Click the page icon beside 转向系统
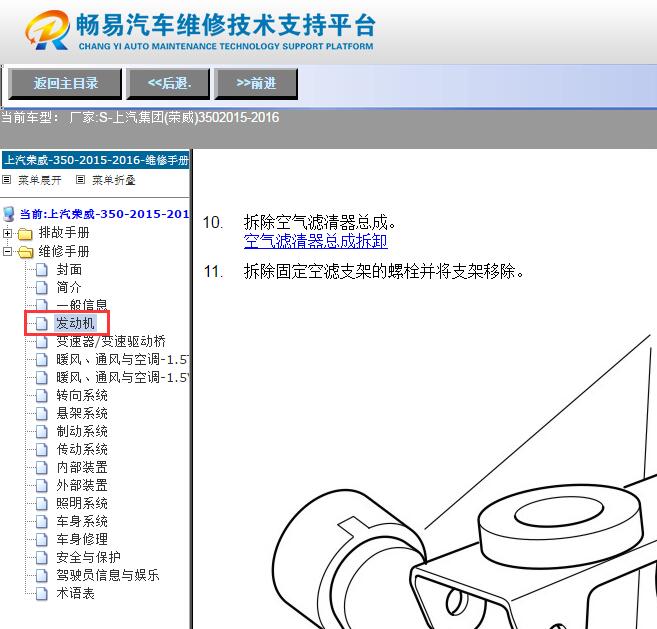Screen dimensions: 657x629 click(x=41, y=396)
